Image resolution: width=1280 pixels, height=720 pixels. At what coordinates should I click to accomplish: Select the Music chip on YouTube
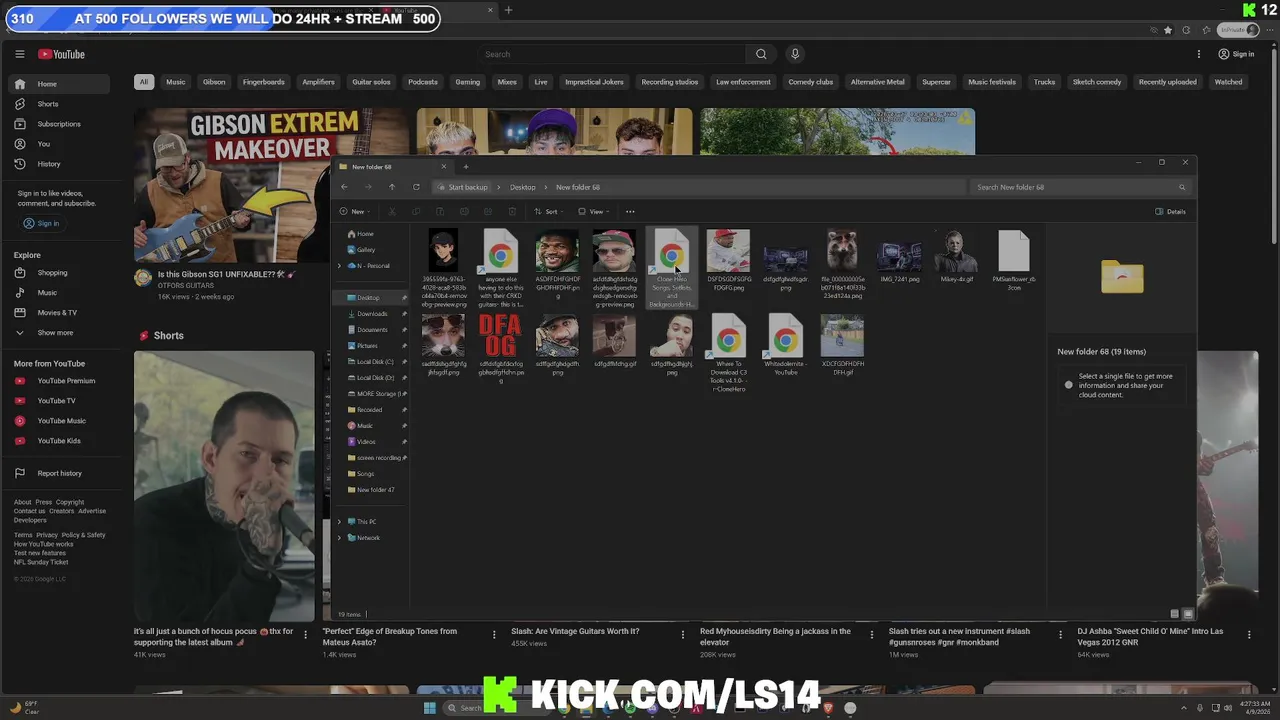click(x=176, y=82)
